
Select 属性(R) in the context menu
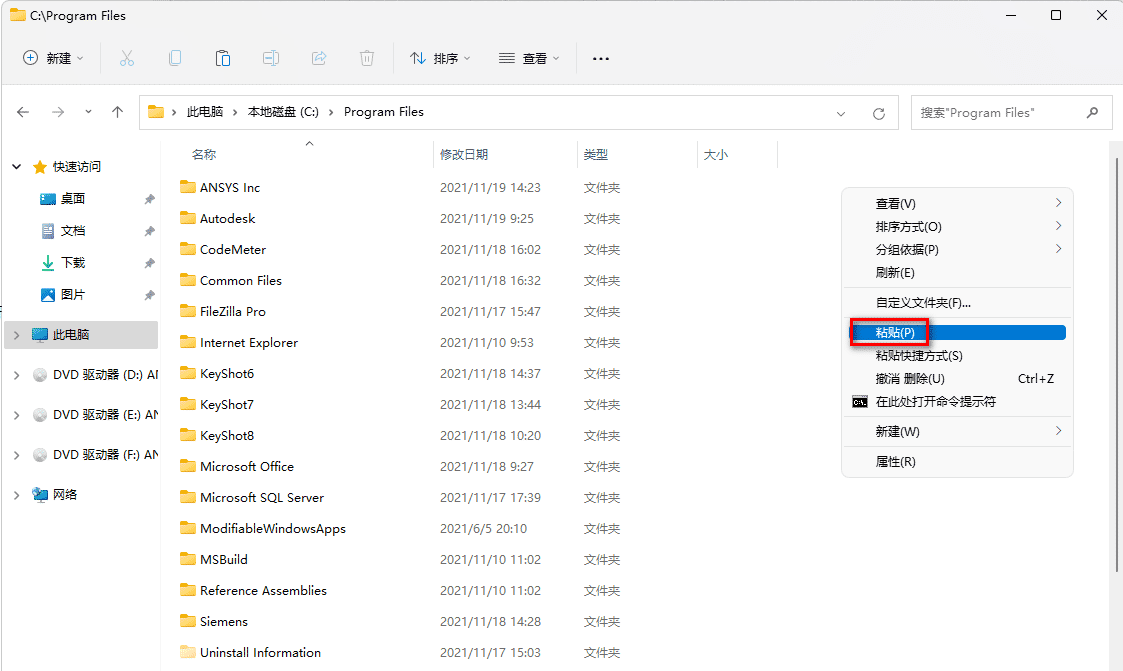pyautogui.click(x=895, y=462)
